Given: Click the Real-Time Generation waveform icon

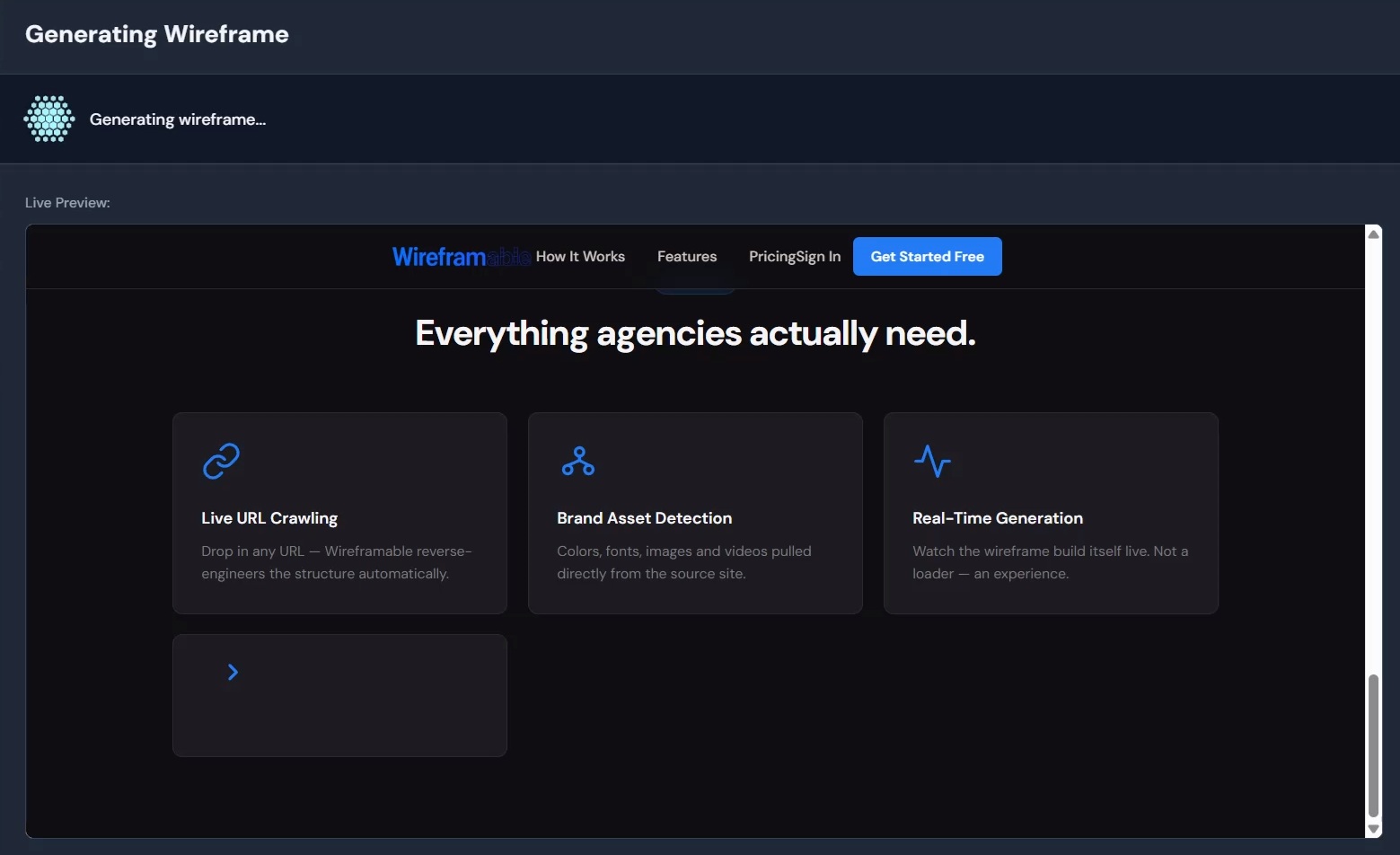Looking at the screenshot, I should (x=933, y=461).
